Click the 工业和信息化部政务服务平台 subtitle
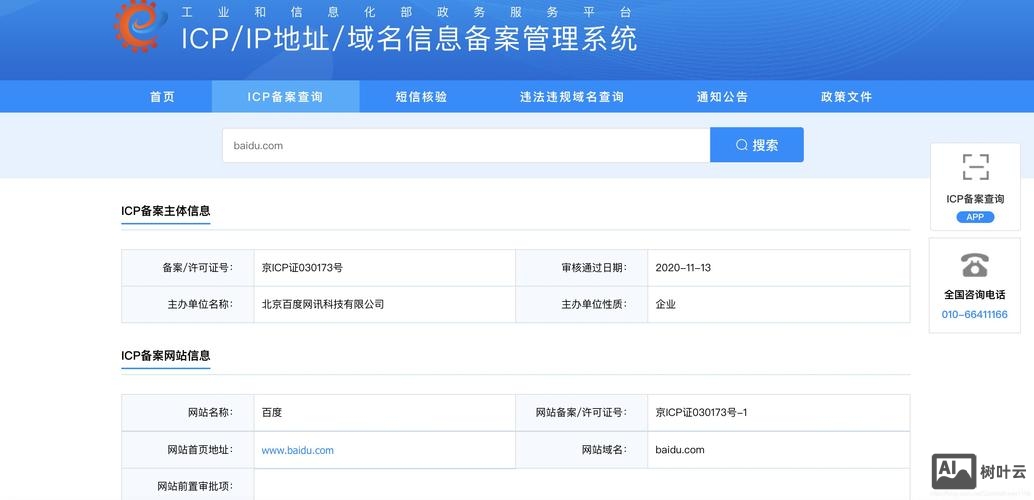Image resolution: width=1034 pixels, height=500 pixels. [407, 12]
